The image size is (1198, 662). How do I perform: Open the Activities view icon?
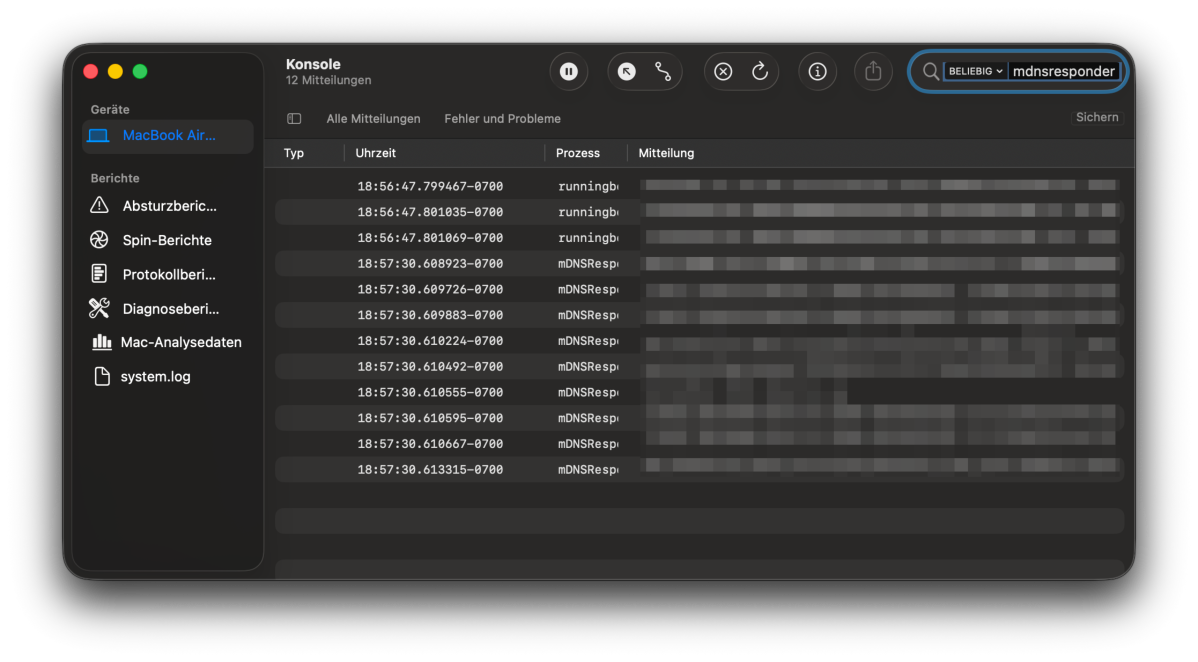pyautogui.click(x=663, y=71)
